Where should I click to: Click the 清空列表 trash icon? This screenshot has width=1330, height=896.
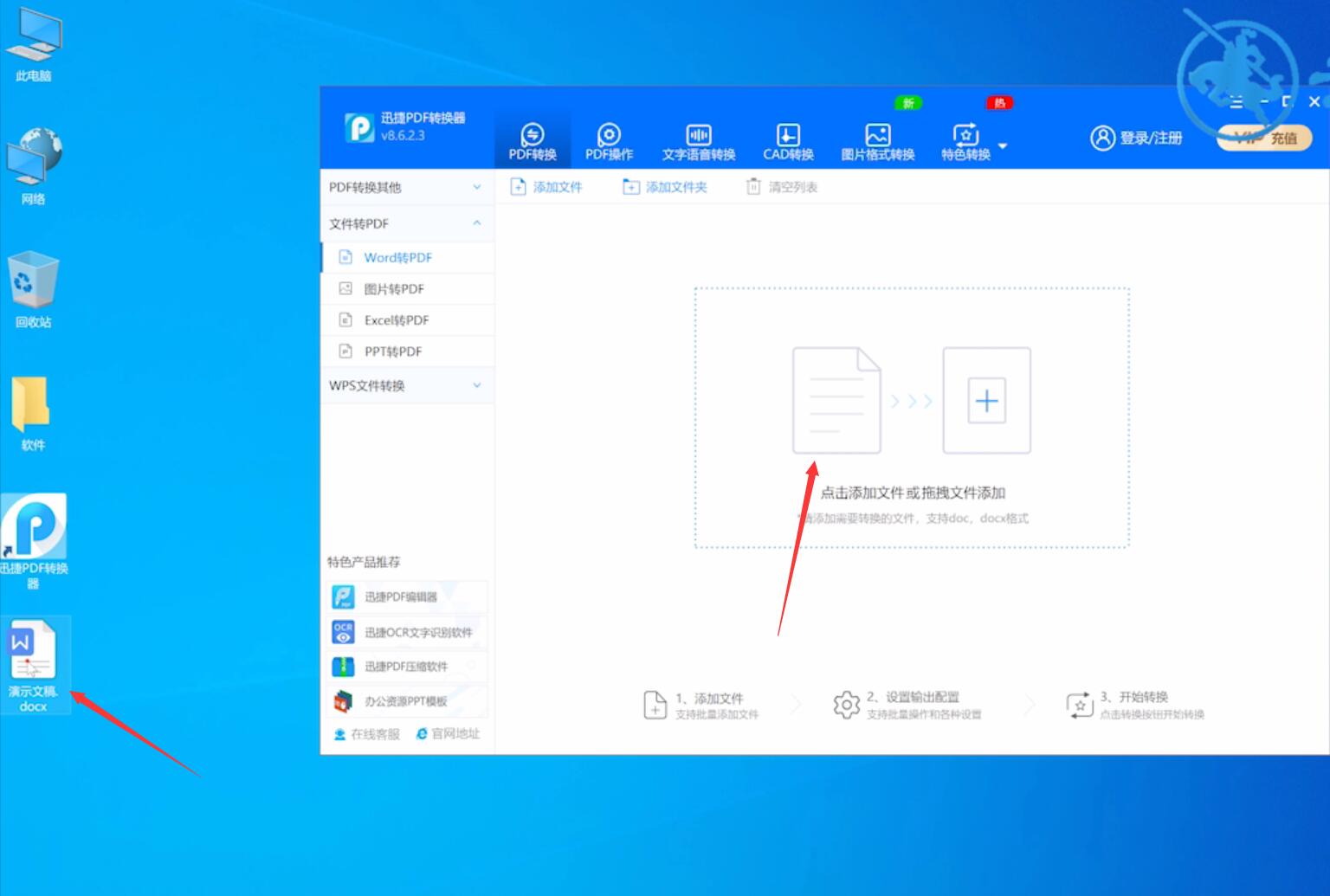(x=753, y=187)
